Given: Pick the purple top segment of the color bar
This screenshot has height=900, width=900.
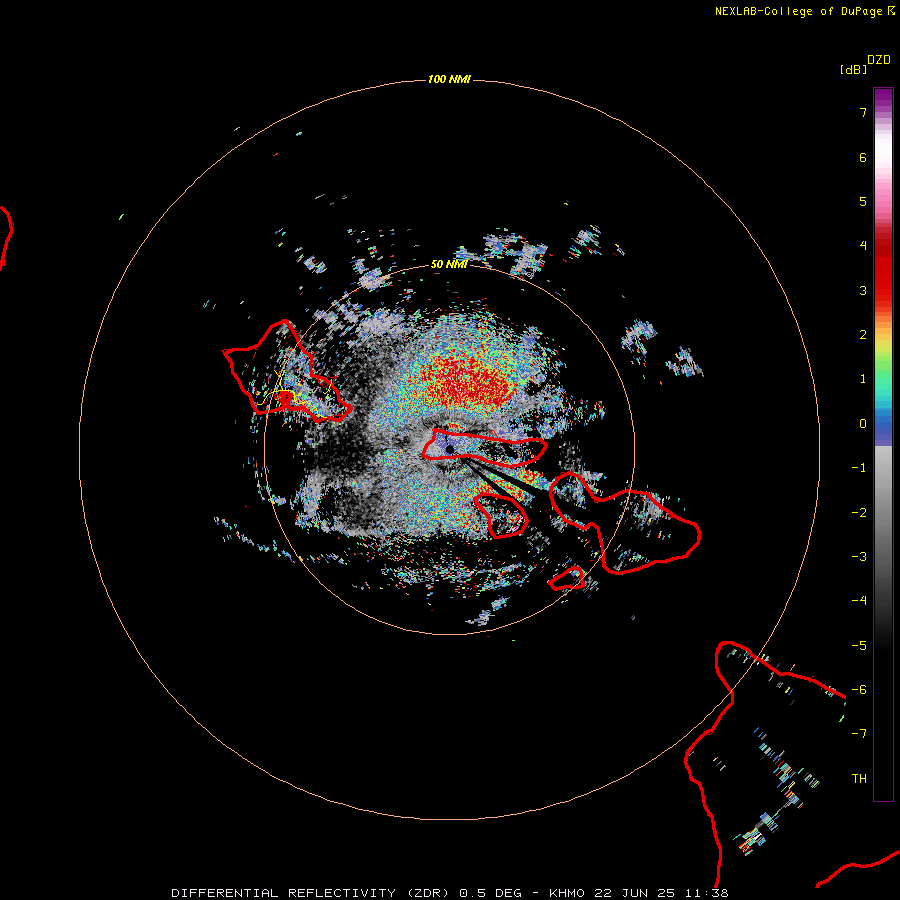Looking at the screenshot, I should point(883,100).
